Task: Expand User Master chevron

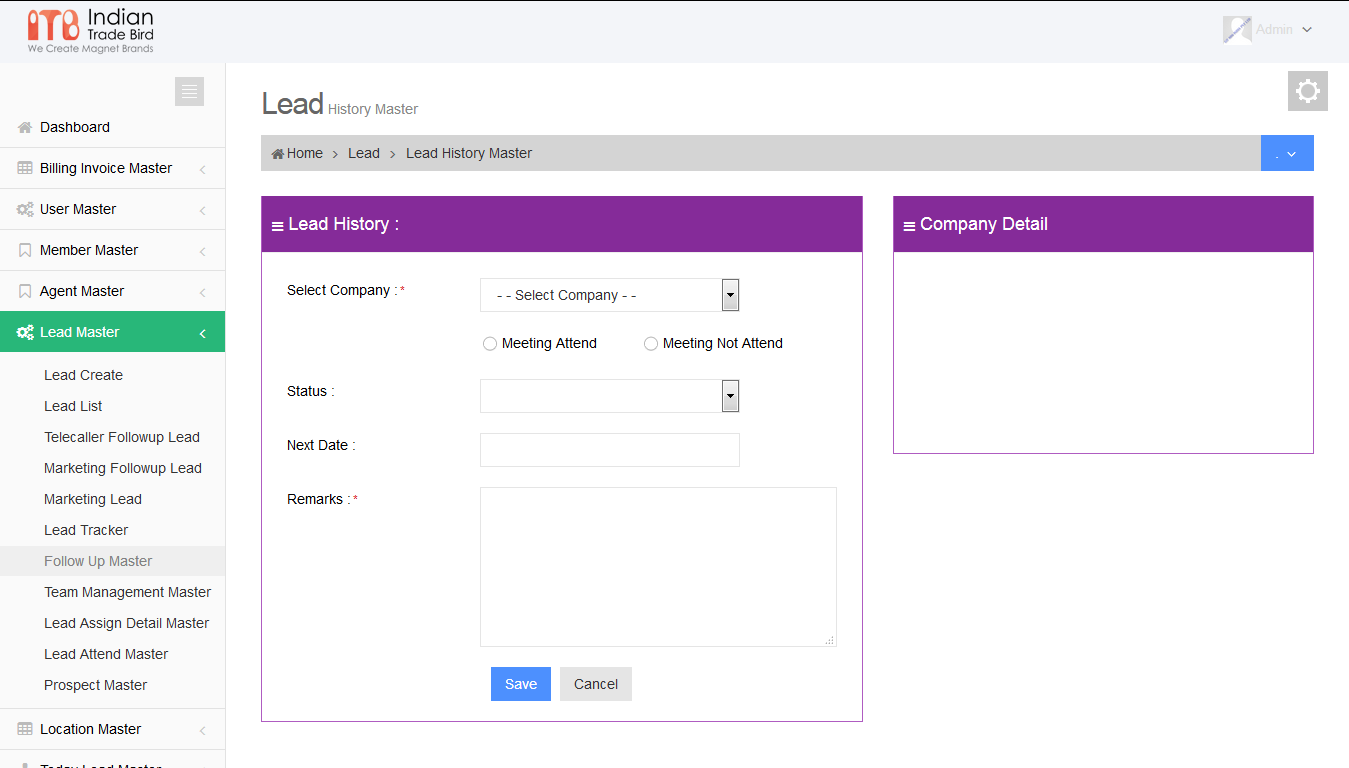Action: pos(203,211)
